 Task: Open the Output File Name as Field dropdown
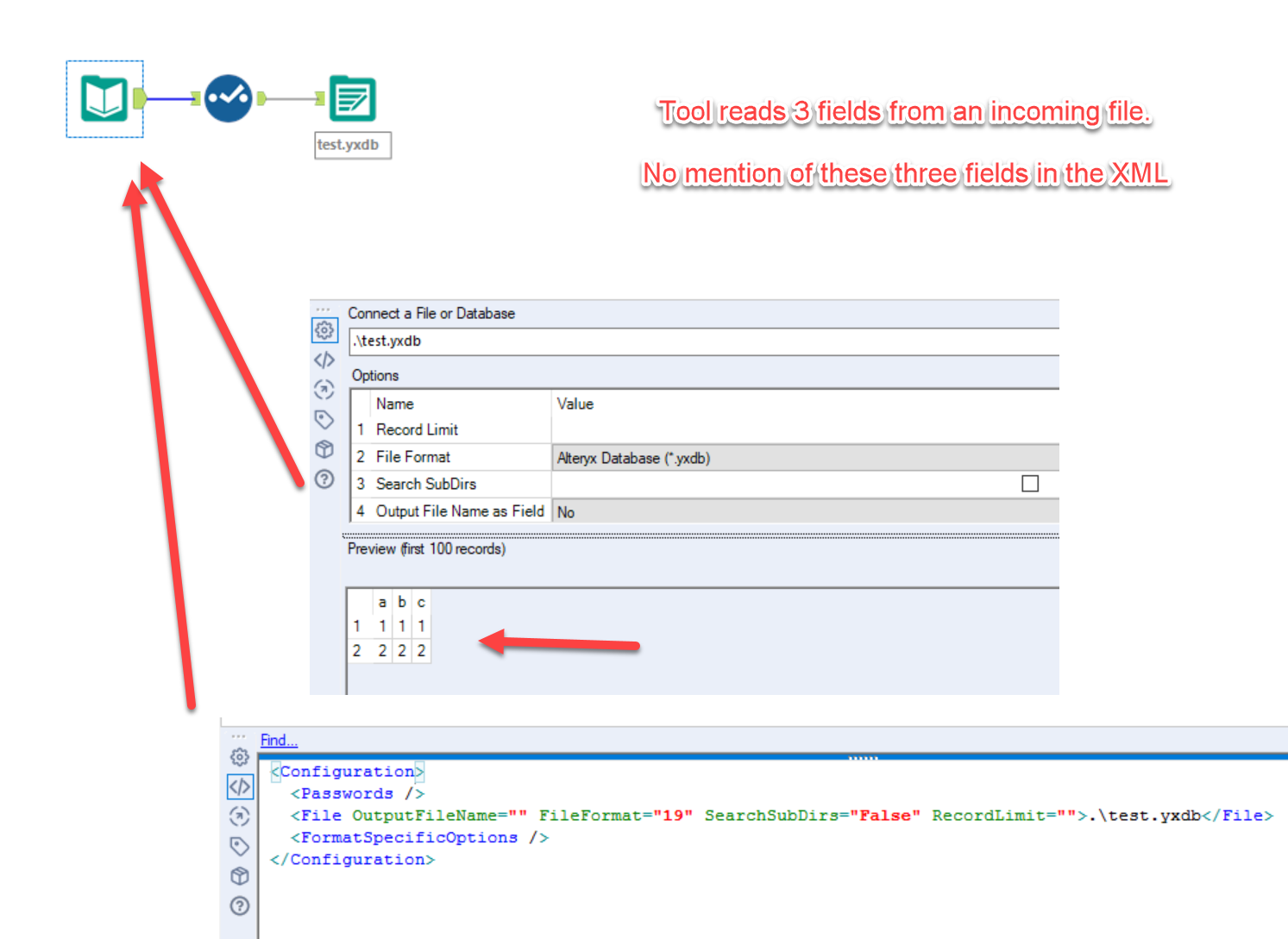point(802,511)
